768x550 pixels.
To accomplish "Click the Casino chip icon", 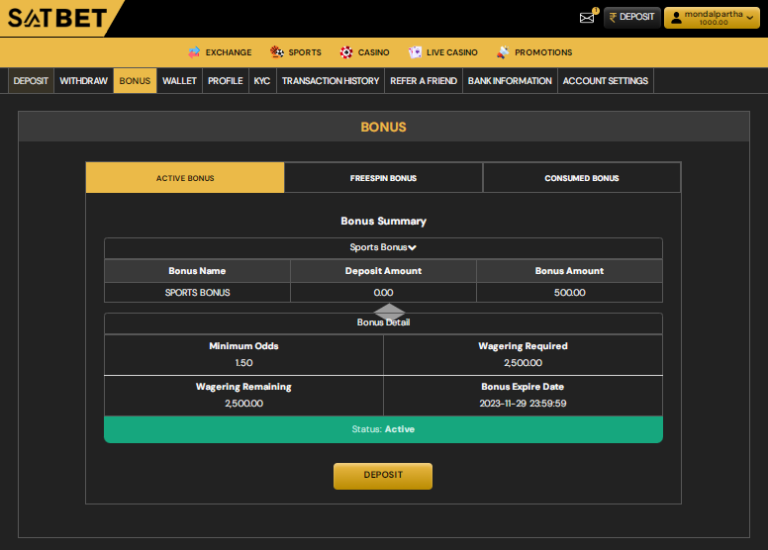I will (346, 52).
